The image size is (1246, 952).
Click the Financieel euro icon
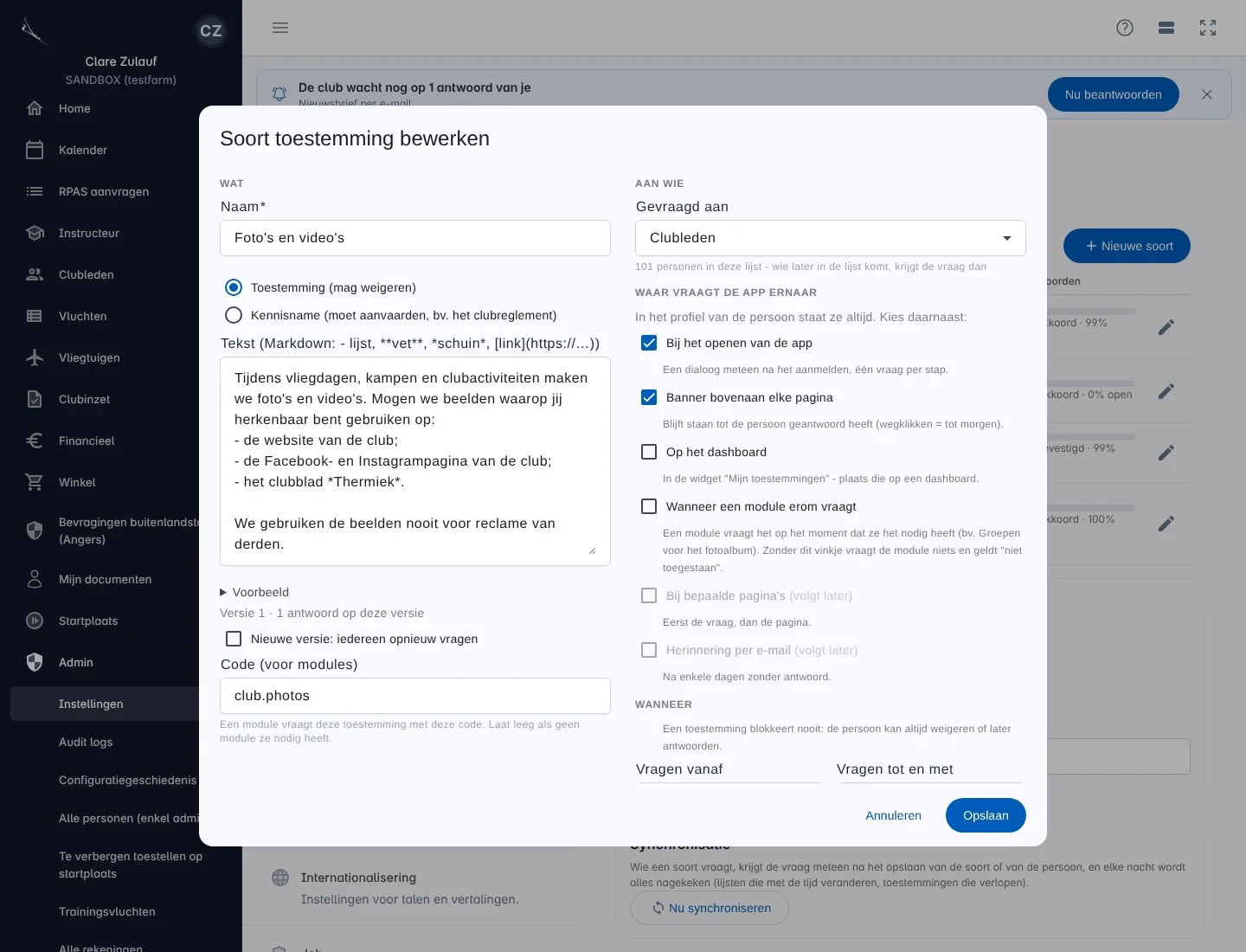[35, 441]
